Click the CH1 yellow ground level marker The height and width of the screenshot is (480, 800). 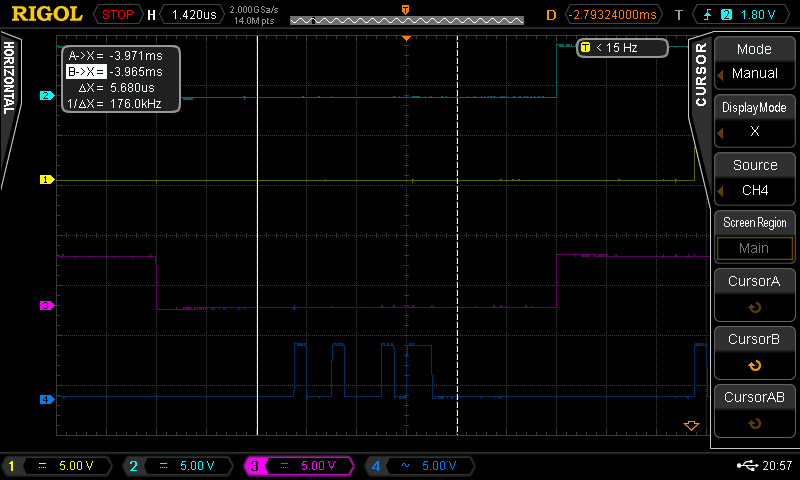(x=47, y=180)
